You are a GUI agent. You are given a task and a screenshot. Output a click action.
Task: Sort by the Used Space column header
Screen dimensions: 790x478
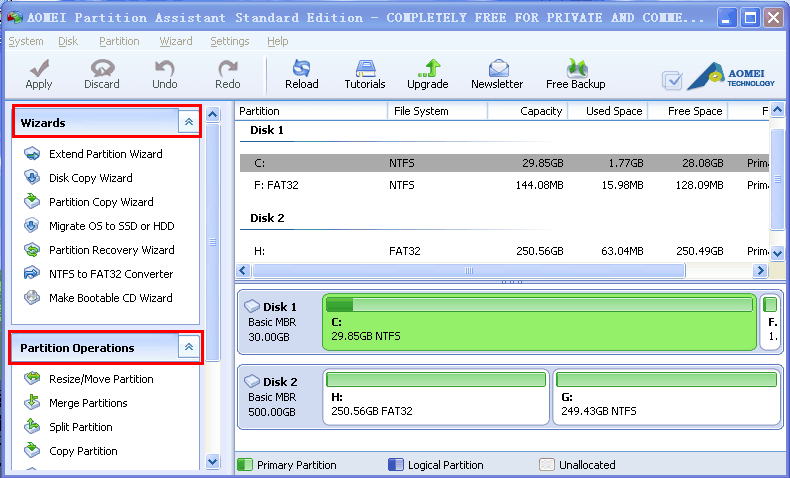[x=608, y=111]
